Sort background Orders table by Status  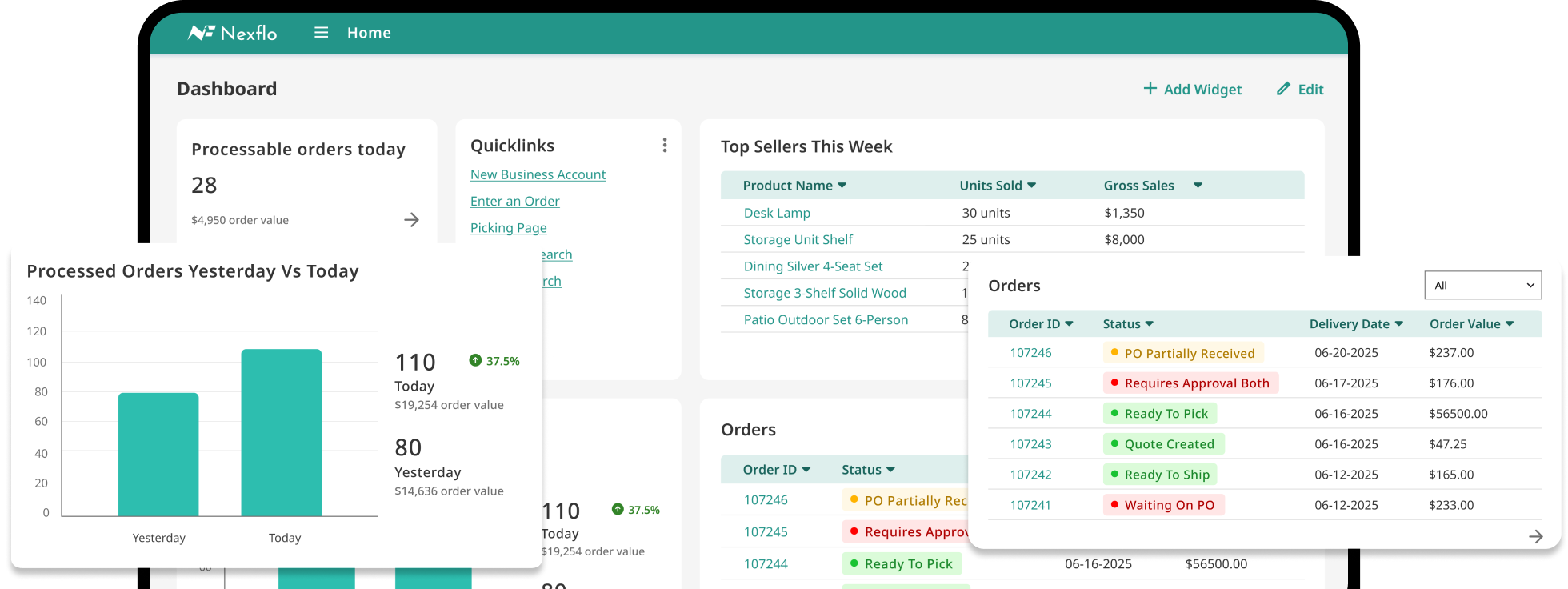coord(868,470)
